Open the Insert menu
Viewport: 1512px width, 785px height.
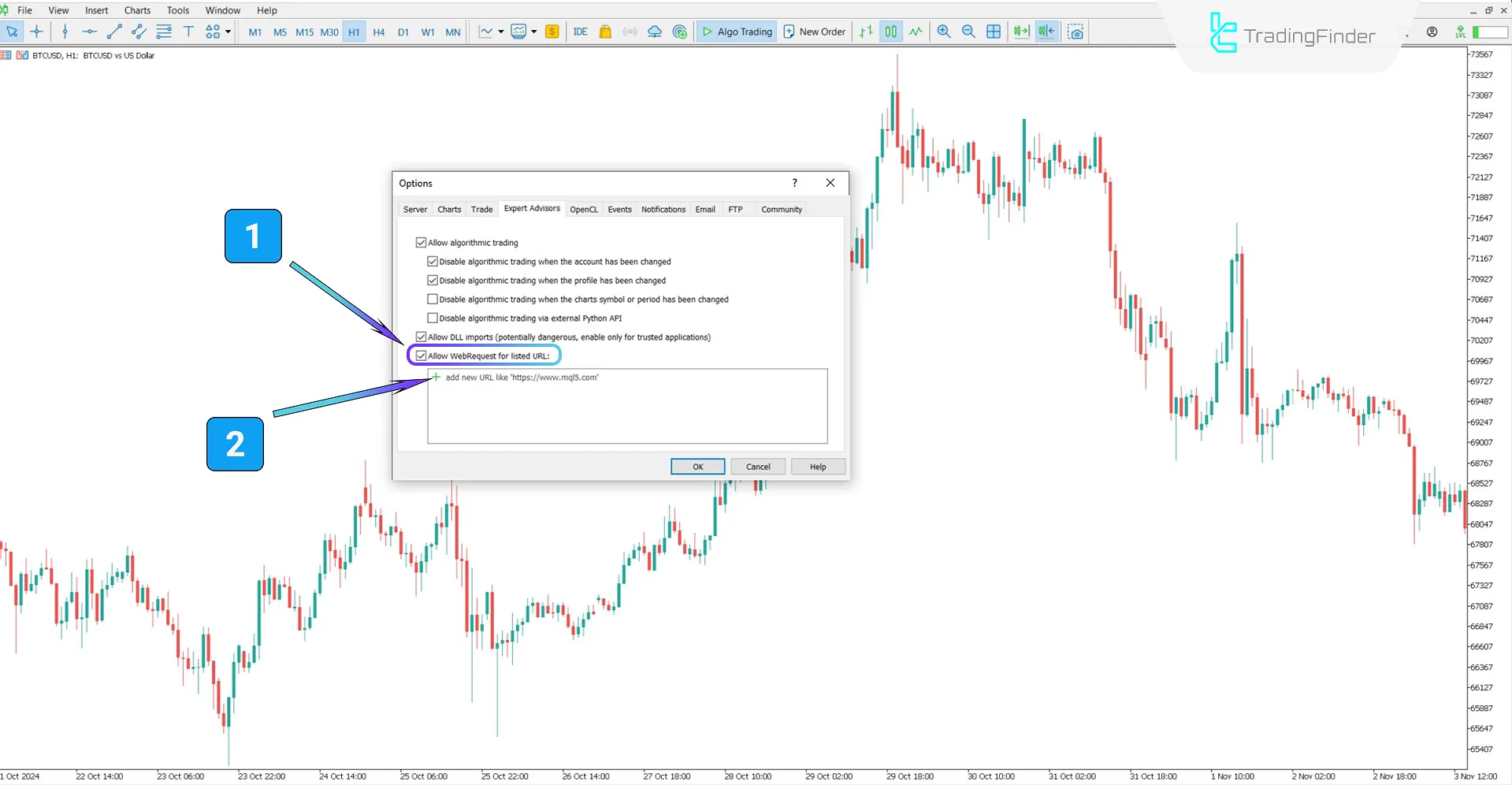96,10
